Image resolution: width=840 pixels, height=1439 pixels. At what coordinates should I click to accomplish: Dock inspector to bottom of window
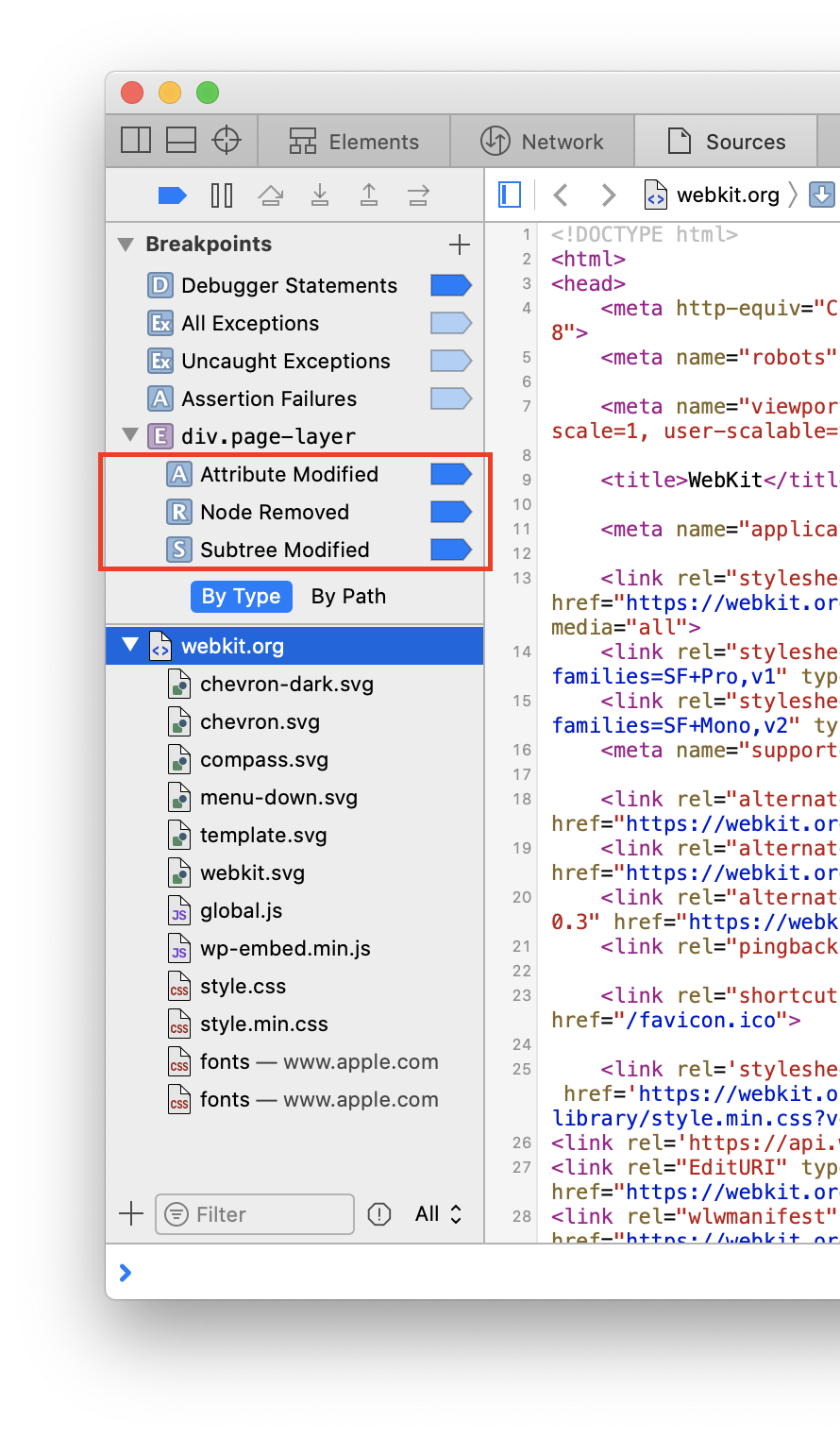point(181,141)
